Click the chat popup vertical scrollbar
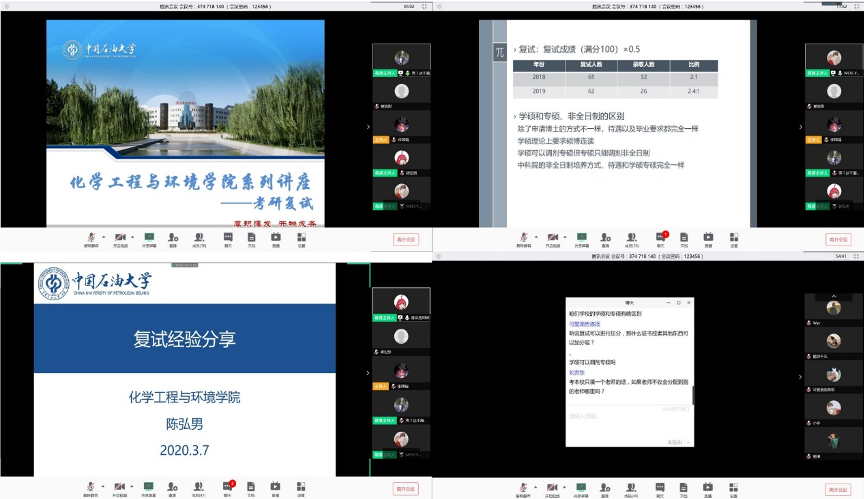Viewport: 864px width, 499px height. [x=693, y=395]
